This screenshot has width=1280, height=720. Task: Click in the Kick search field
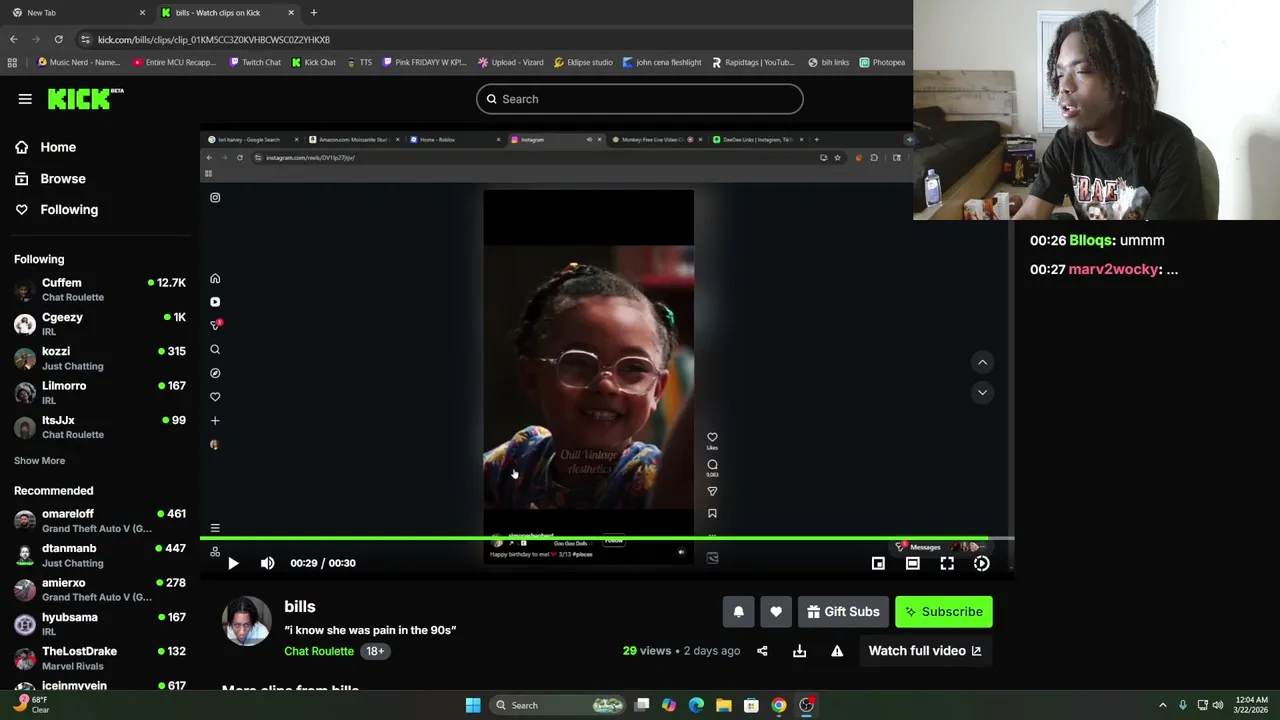639,99
